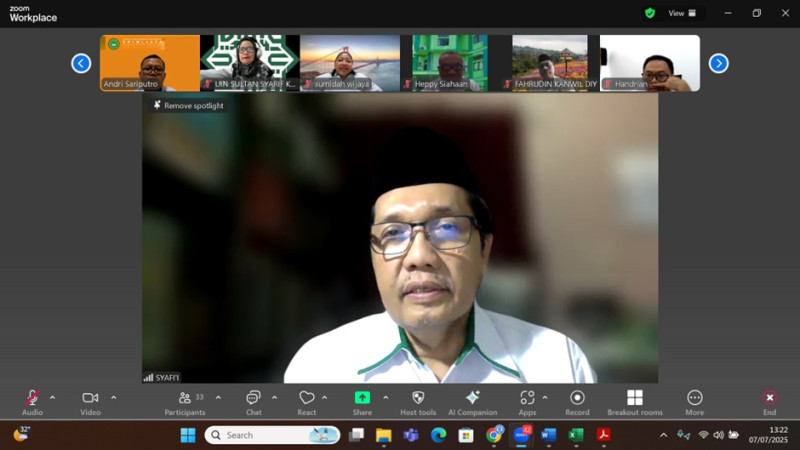Open the React heart menu

(307, 403)
